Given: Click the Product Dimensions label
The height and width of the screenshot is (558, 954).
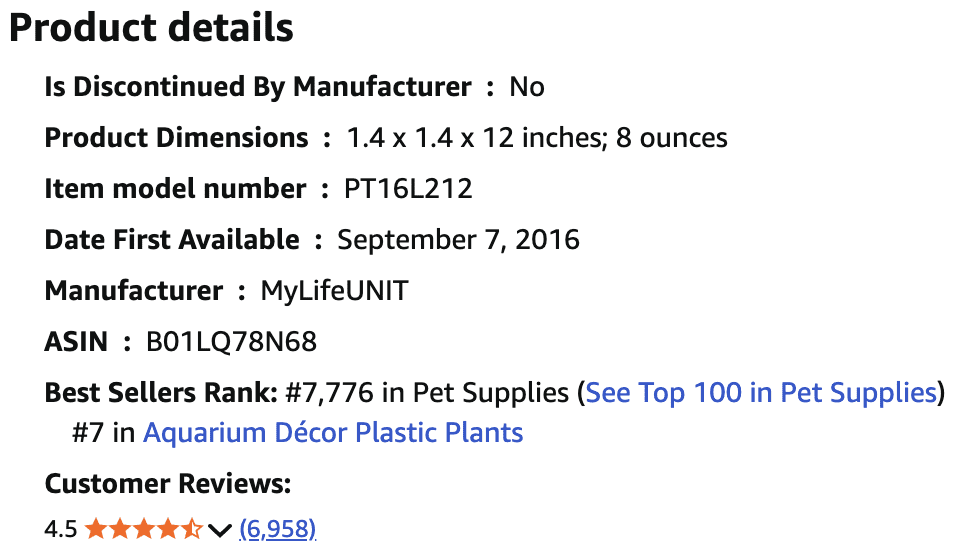Looking at the screenshot, I should pos(176,137).
